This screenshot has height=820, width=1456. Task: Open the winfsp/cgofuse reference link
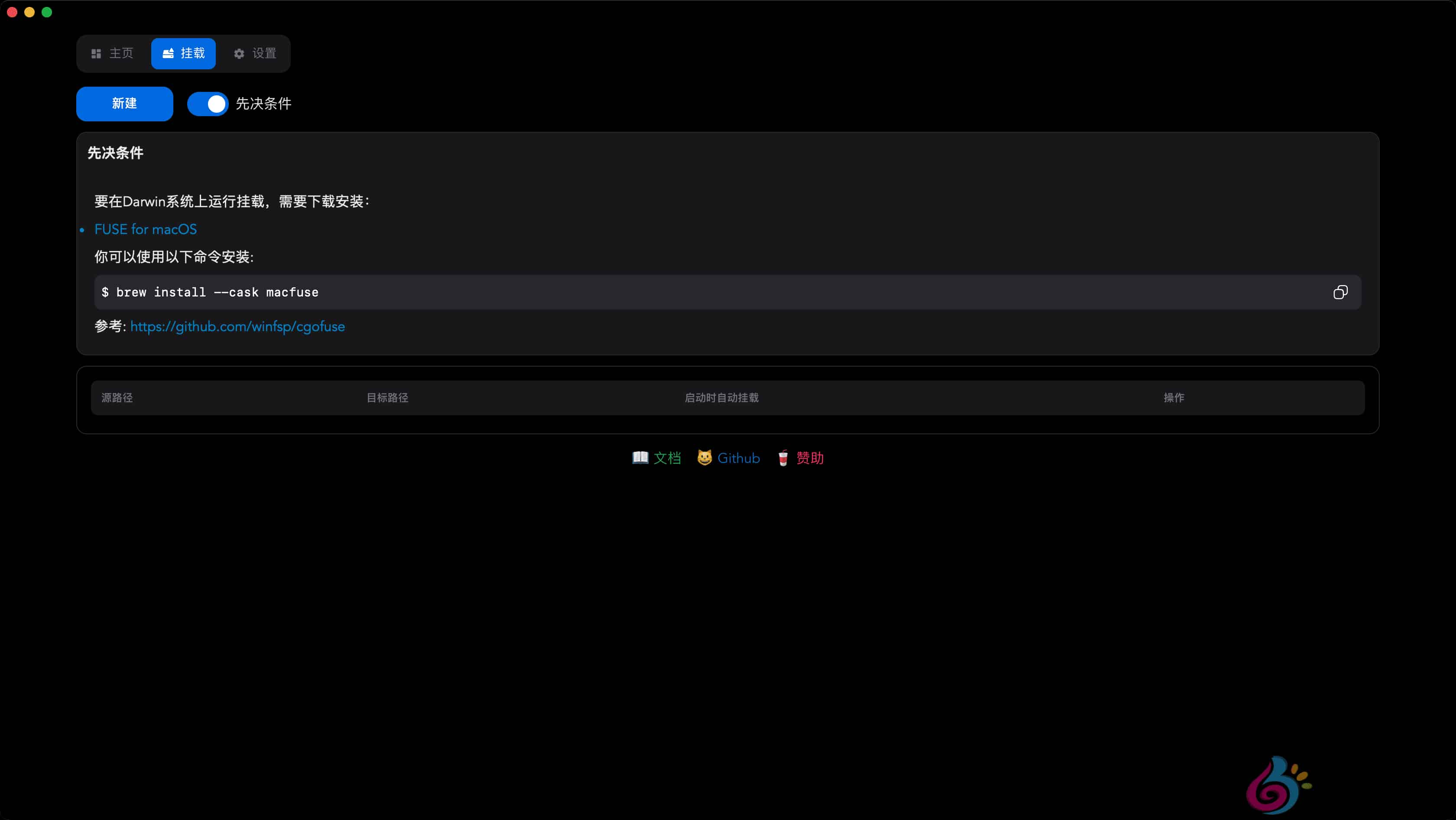click(237, 327)
